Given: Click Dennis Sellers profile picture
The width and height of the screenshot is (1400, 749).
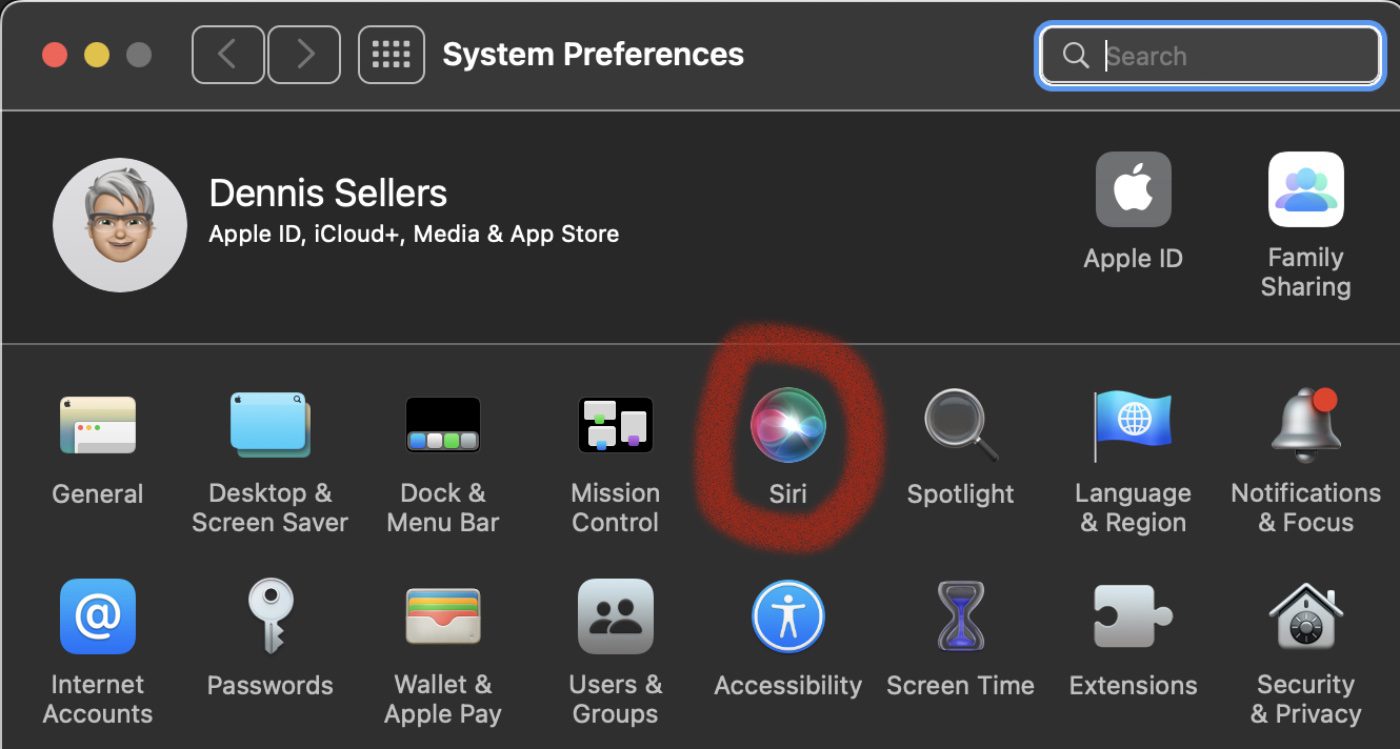Looking at the screenshot, I should pyautogui.click(x=120, y=225).
